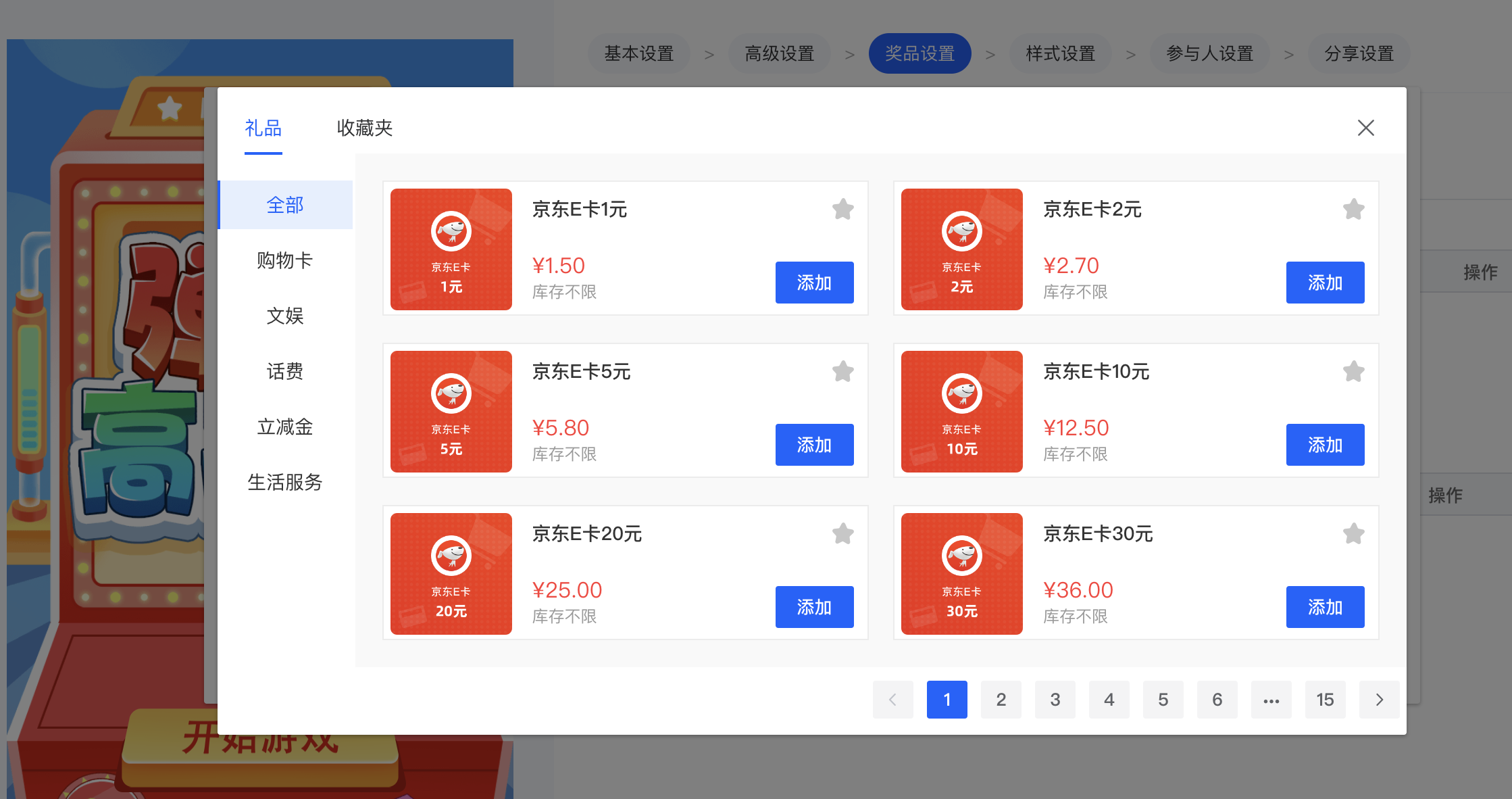The image size is (1512, 799).
Task: Add the 京东E卡2元 gift
Action: coord(1325,283)
